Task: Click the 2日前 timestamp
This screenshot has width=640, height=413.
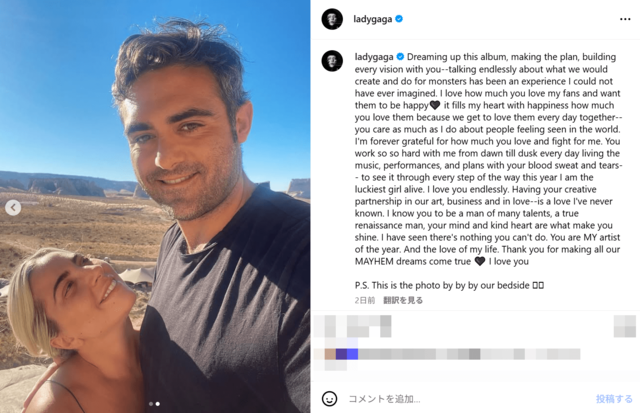Action: click(x=365, y=300)
